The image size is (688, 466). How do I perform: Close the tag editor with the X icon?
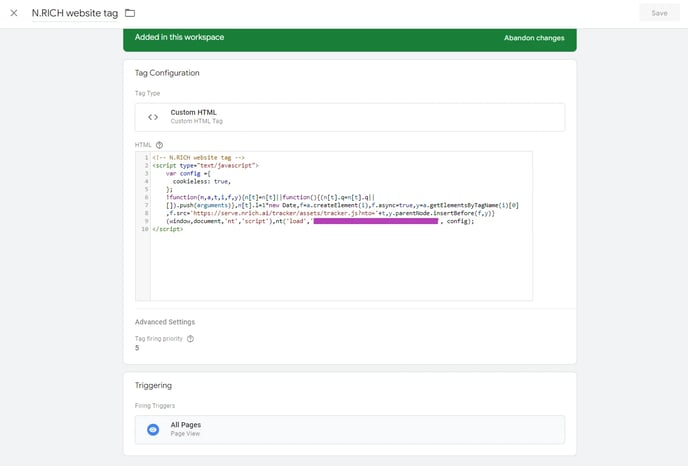coord(14,13)
